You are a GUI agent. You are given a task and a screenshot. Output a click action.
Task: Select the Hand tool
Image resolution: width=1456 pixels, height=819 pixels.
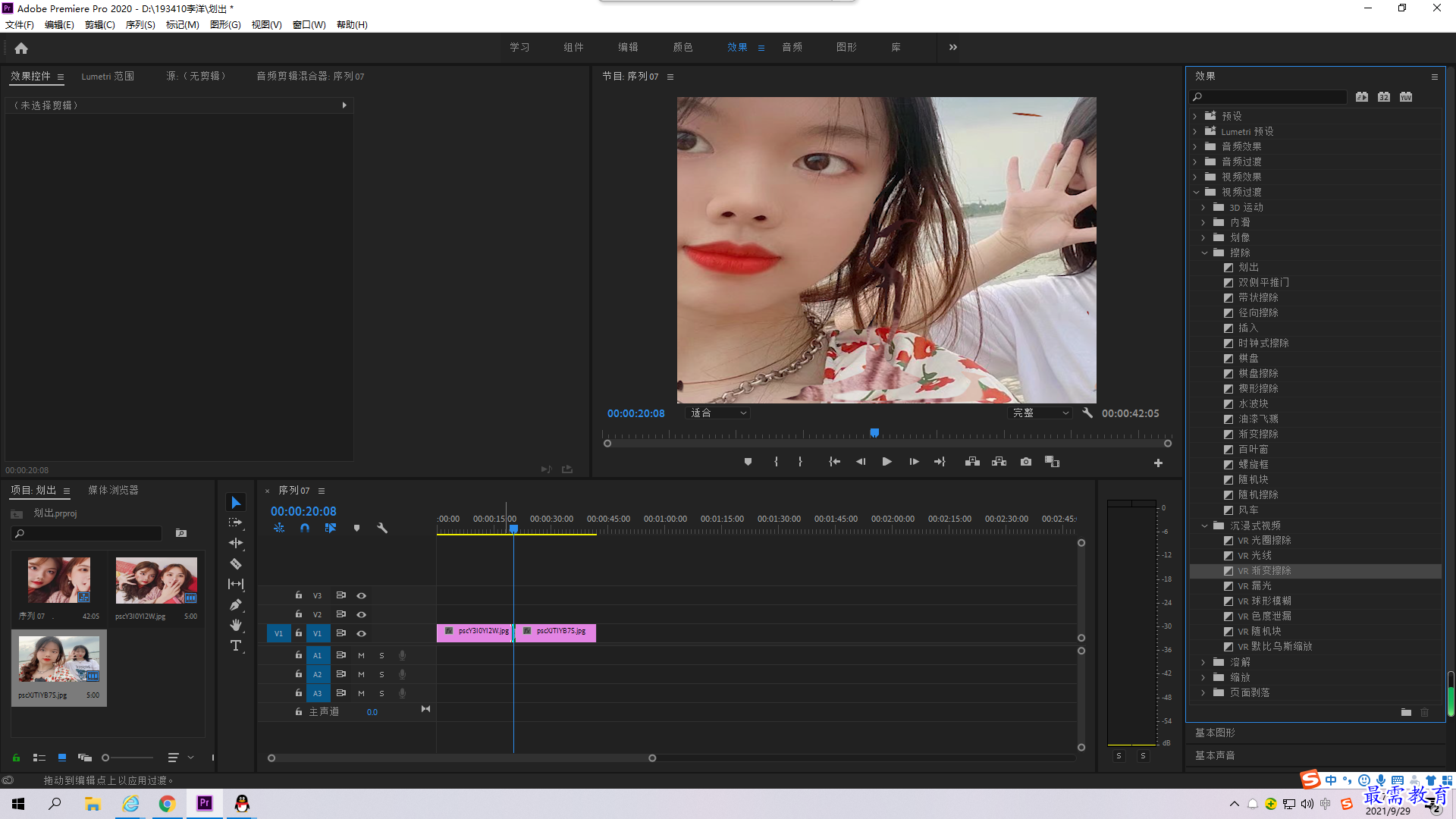(236, 625)
